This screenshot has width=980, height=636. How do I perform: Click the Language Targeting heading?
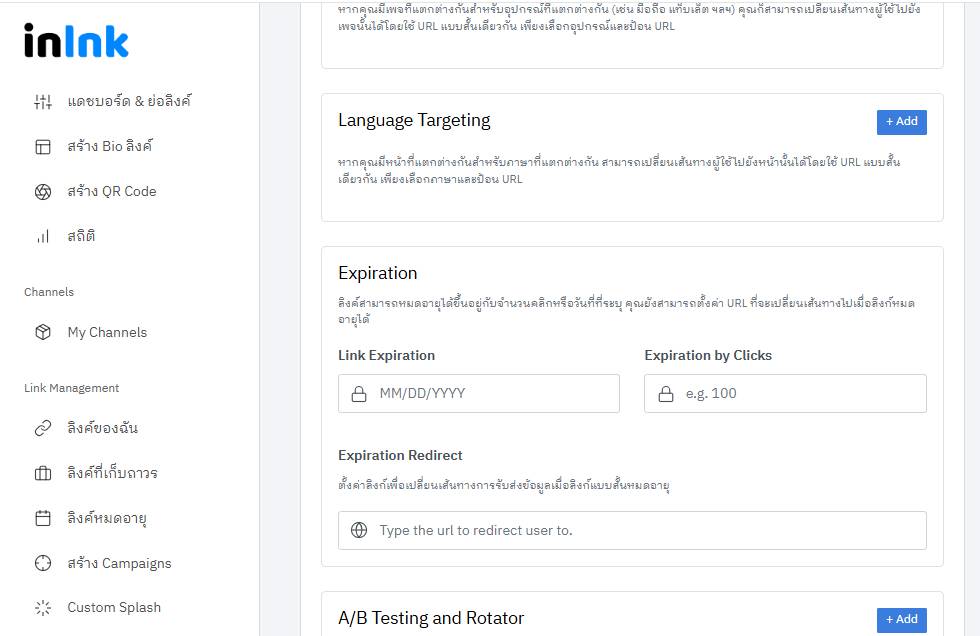pos(414,120)
